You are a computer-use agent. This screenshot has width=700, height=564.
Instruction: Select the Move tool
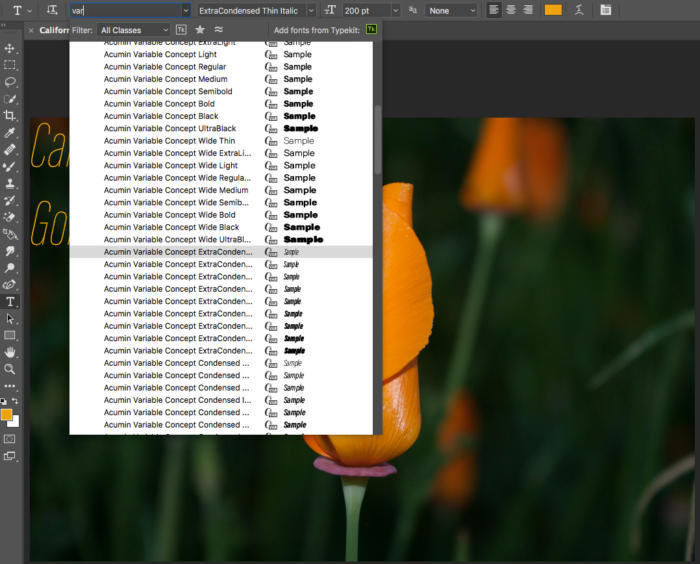(x=9, y=48)
